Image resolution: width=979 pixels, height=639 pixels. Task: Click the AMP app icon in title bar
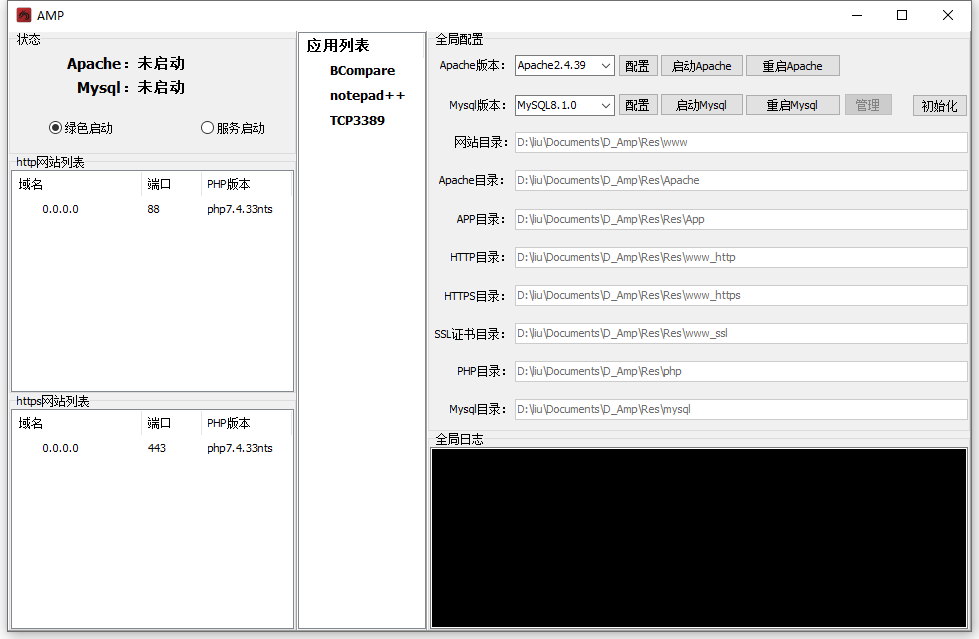click(x=24, y=15)
